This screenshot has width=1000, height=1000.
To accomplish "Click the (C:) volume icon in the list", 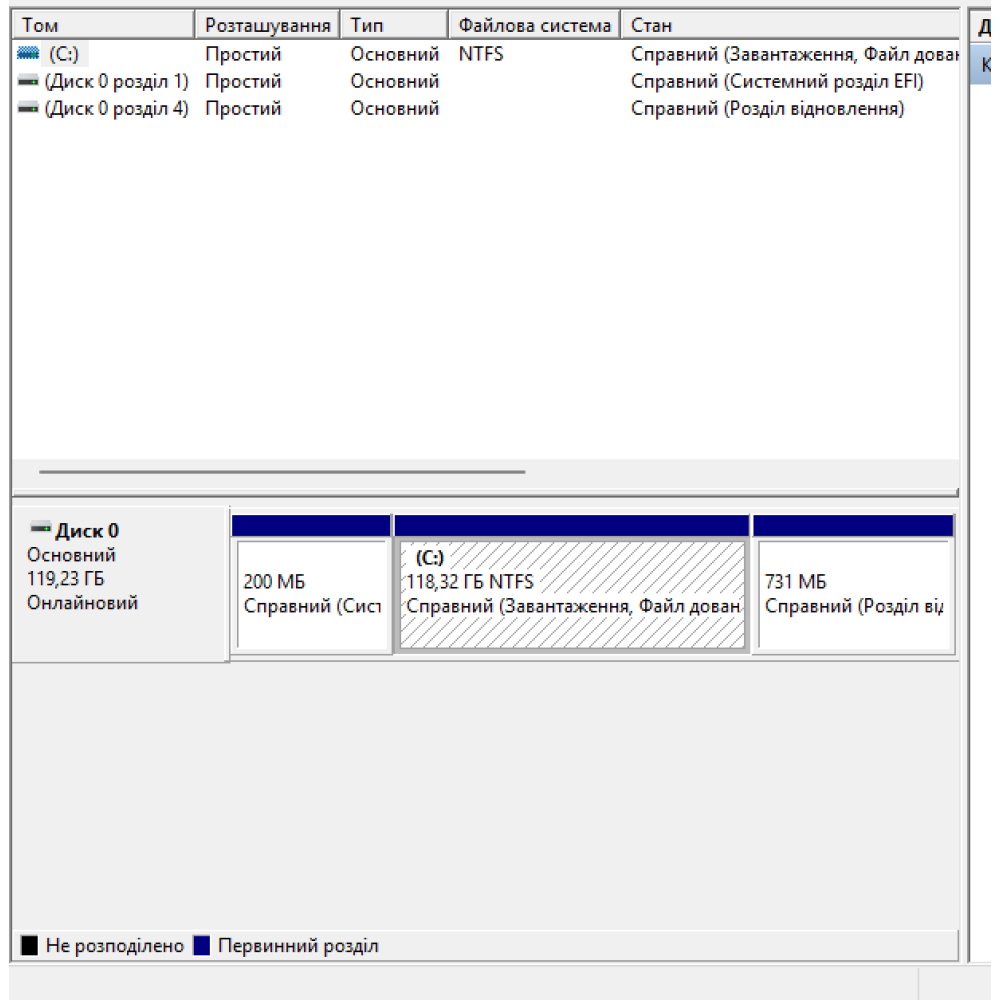I will point(28,54).
